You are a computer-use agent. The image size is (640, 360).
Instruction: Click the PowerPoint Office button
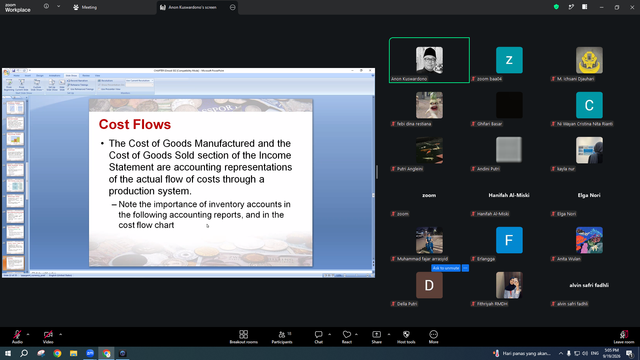pyautogui.click(x=6, y=72)
